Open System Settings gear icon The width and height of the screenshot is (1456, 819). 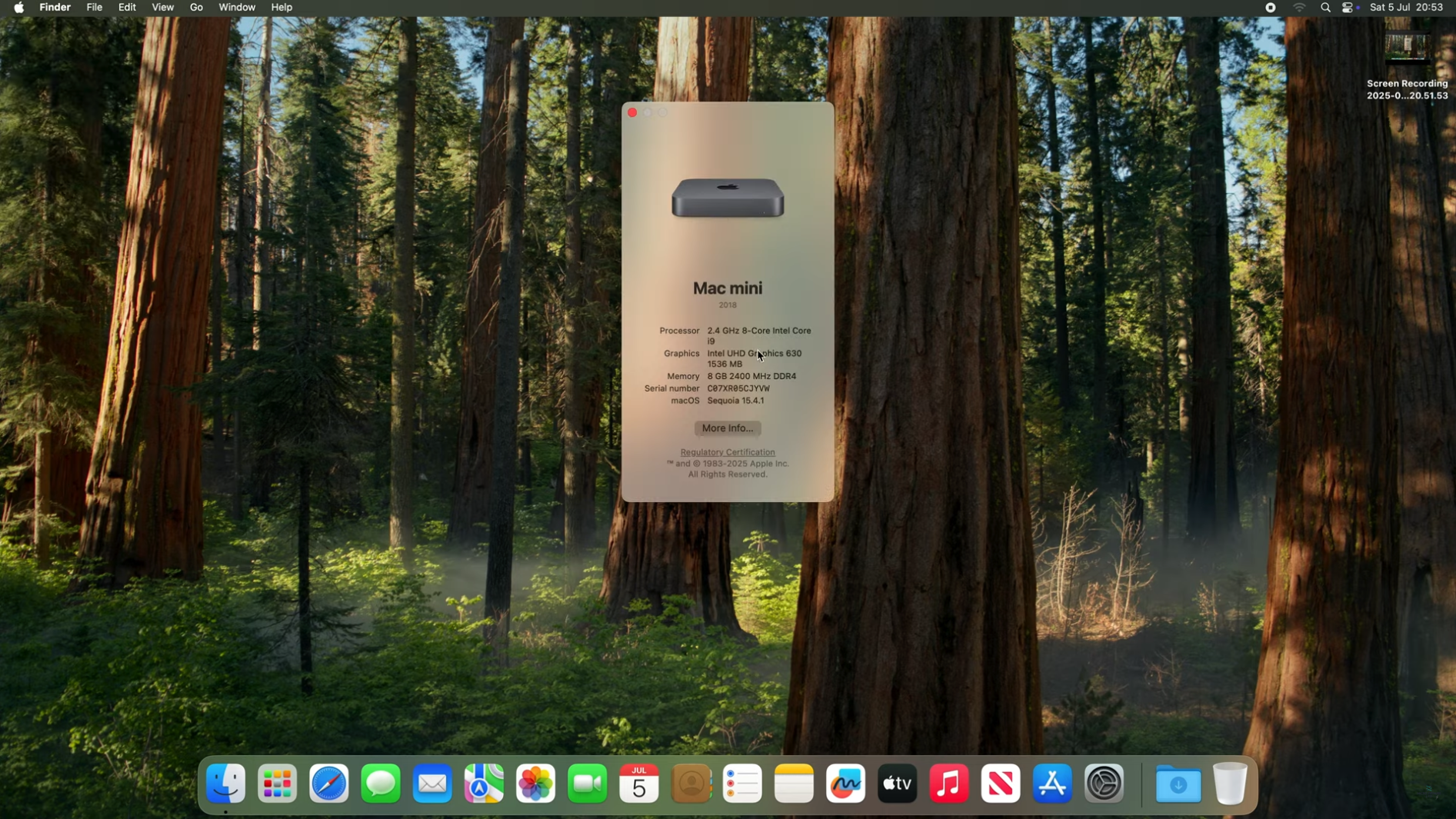click(1104, 784)
